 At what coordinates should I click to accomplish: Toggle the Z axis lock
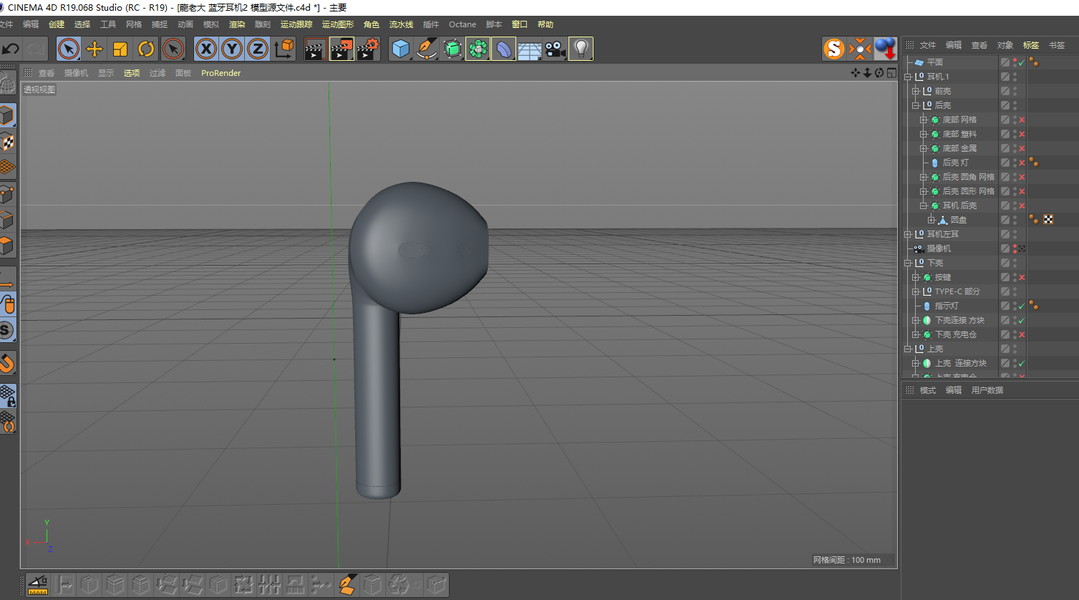coord(257,49)
